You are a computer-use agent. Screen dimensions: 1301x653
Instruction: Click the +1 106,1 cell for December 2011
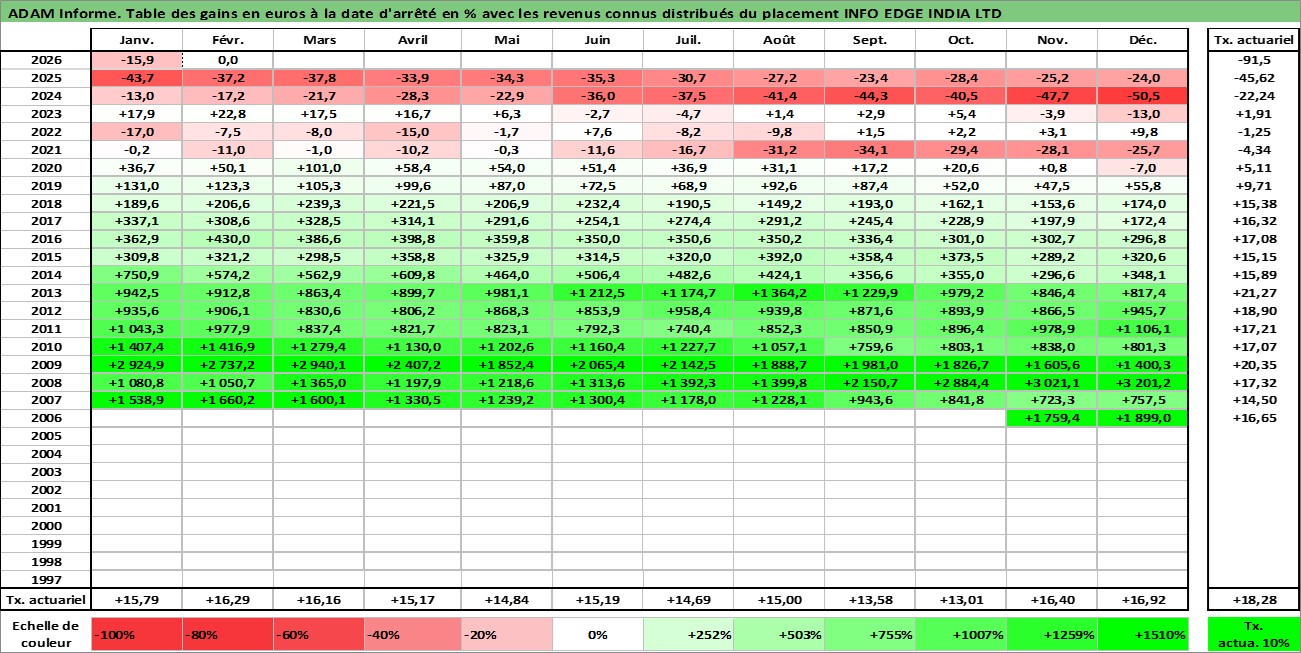click(x=1143, y=329)
